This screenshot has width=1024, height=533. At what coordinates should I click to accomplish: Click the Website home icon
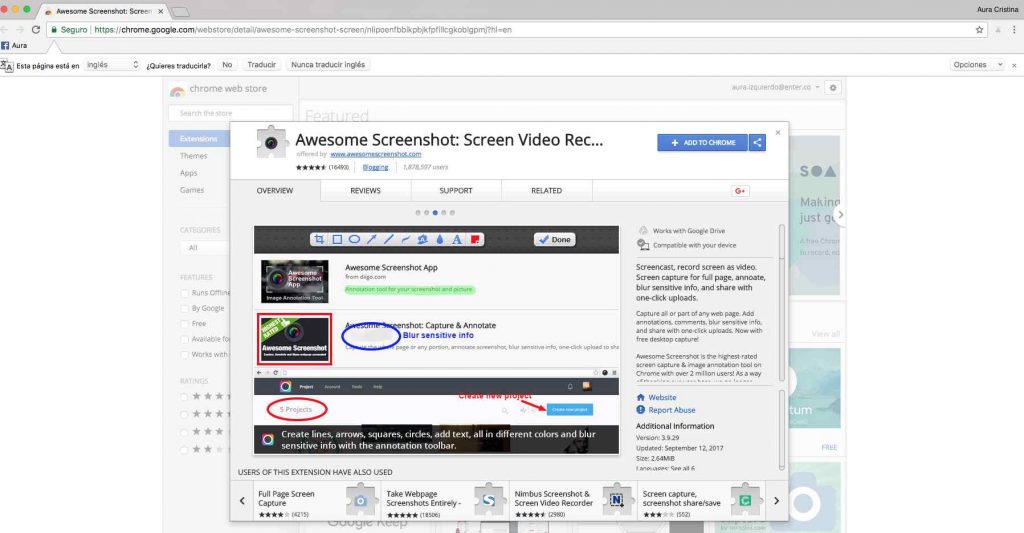pyautogui.click(x=641, y=397)
